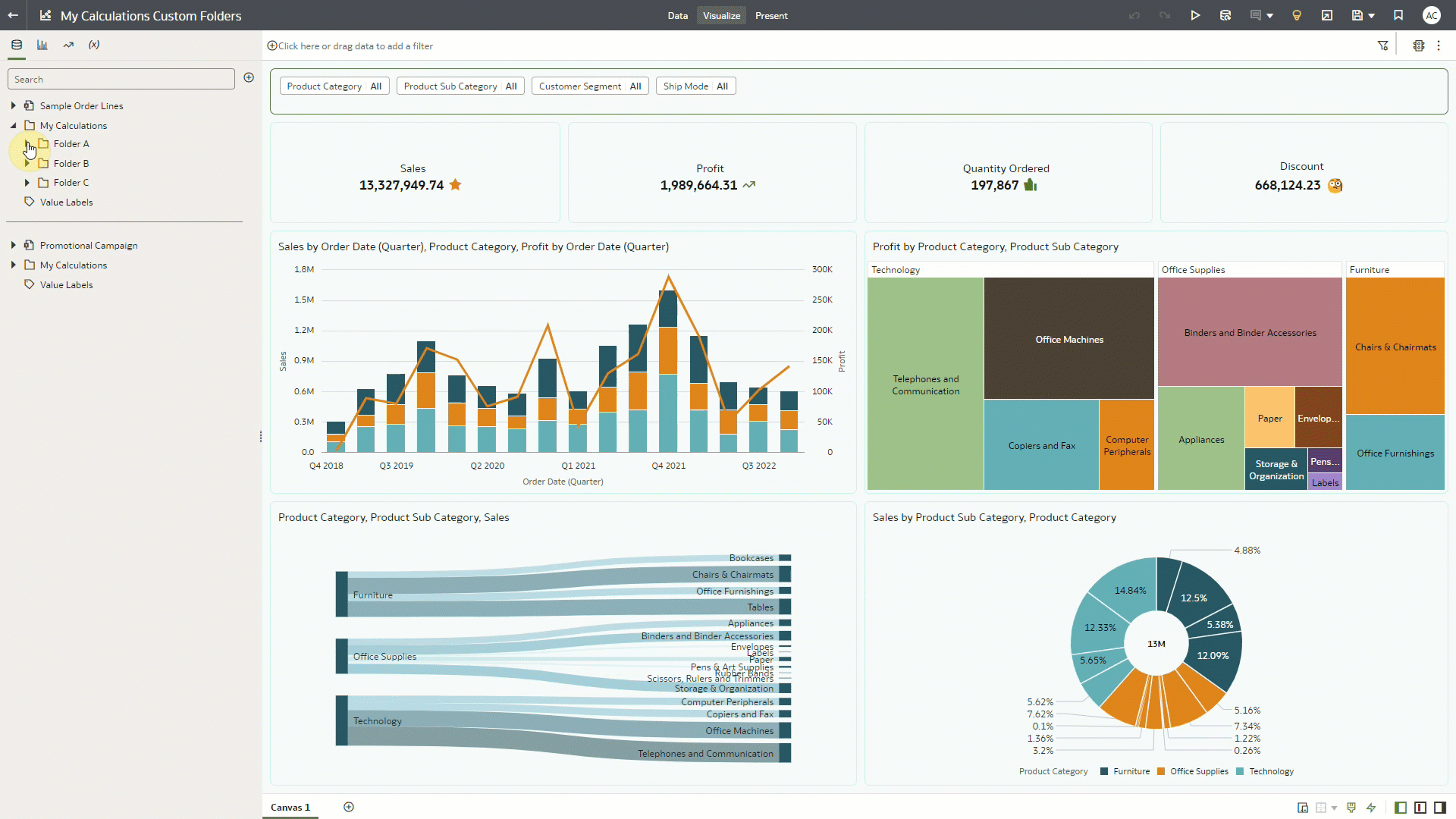This screenshot has height=819, width=1456.
Task: Switch to the Present tab
Action: [x=771, y=15]
